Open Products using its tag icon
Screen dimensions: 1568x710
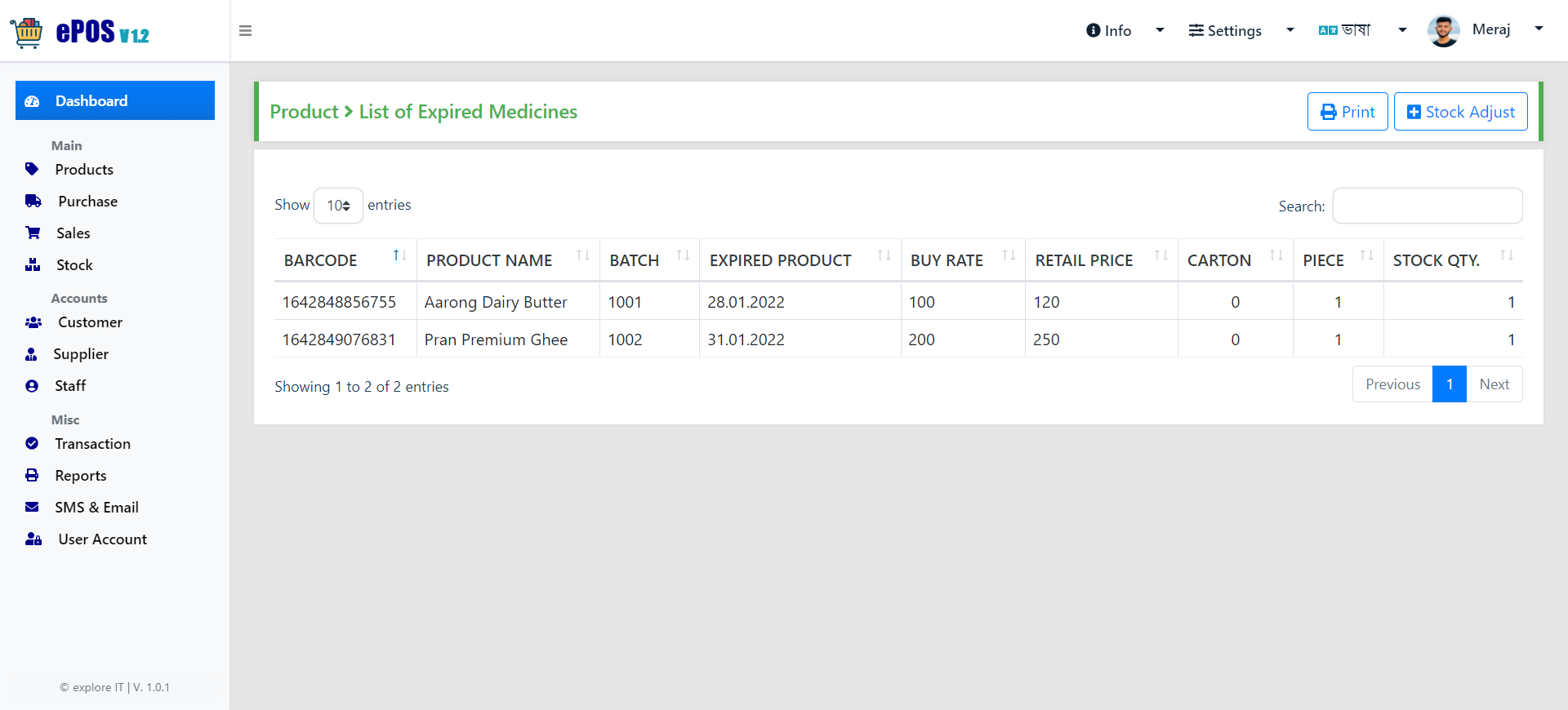[32, 169]
